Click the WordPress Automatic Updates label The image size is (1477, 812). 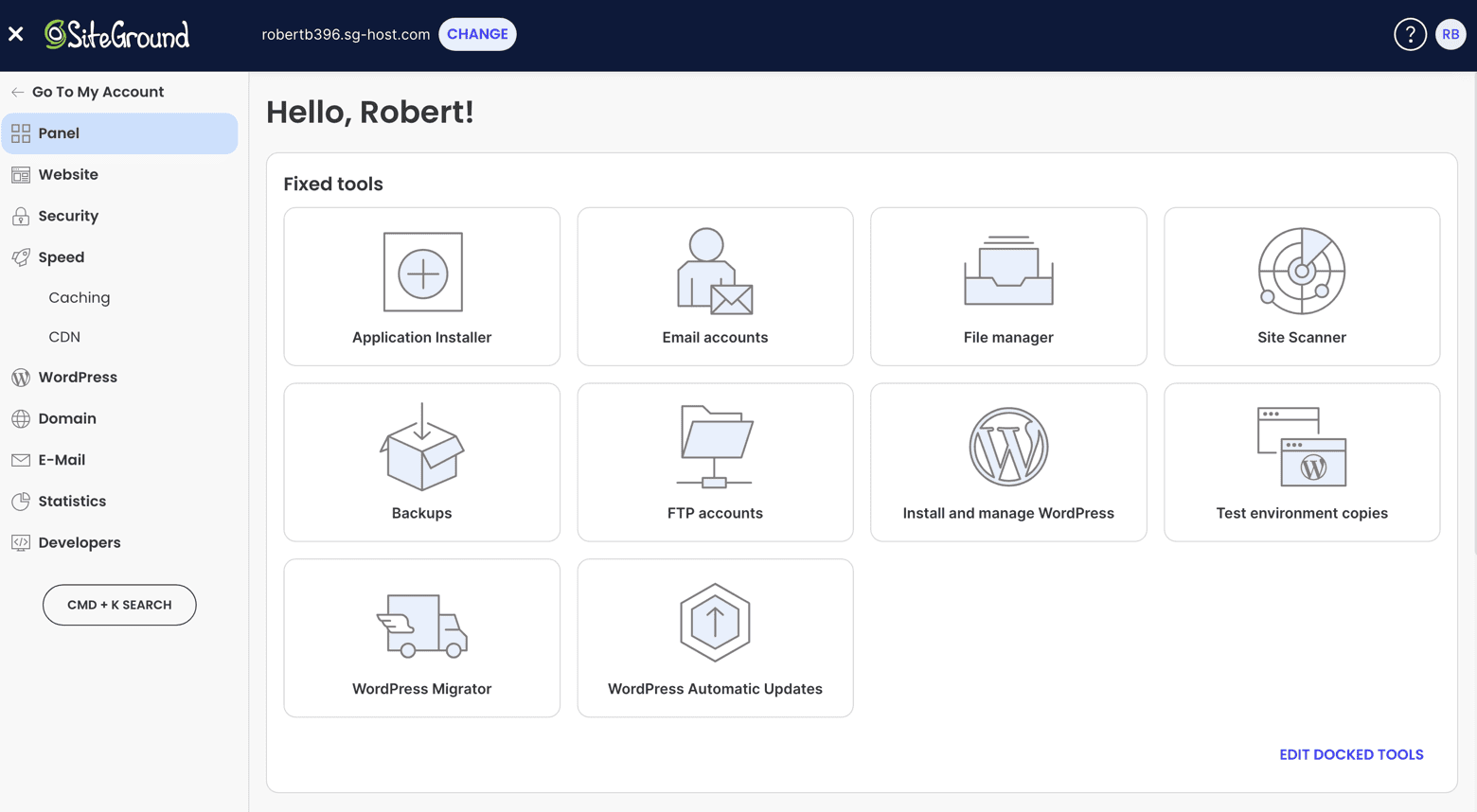715,689
